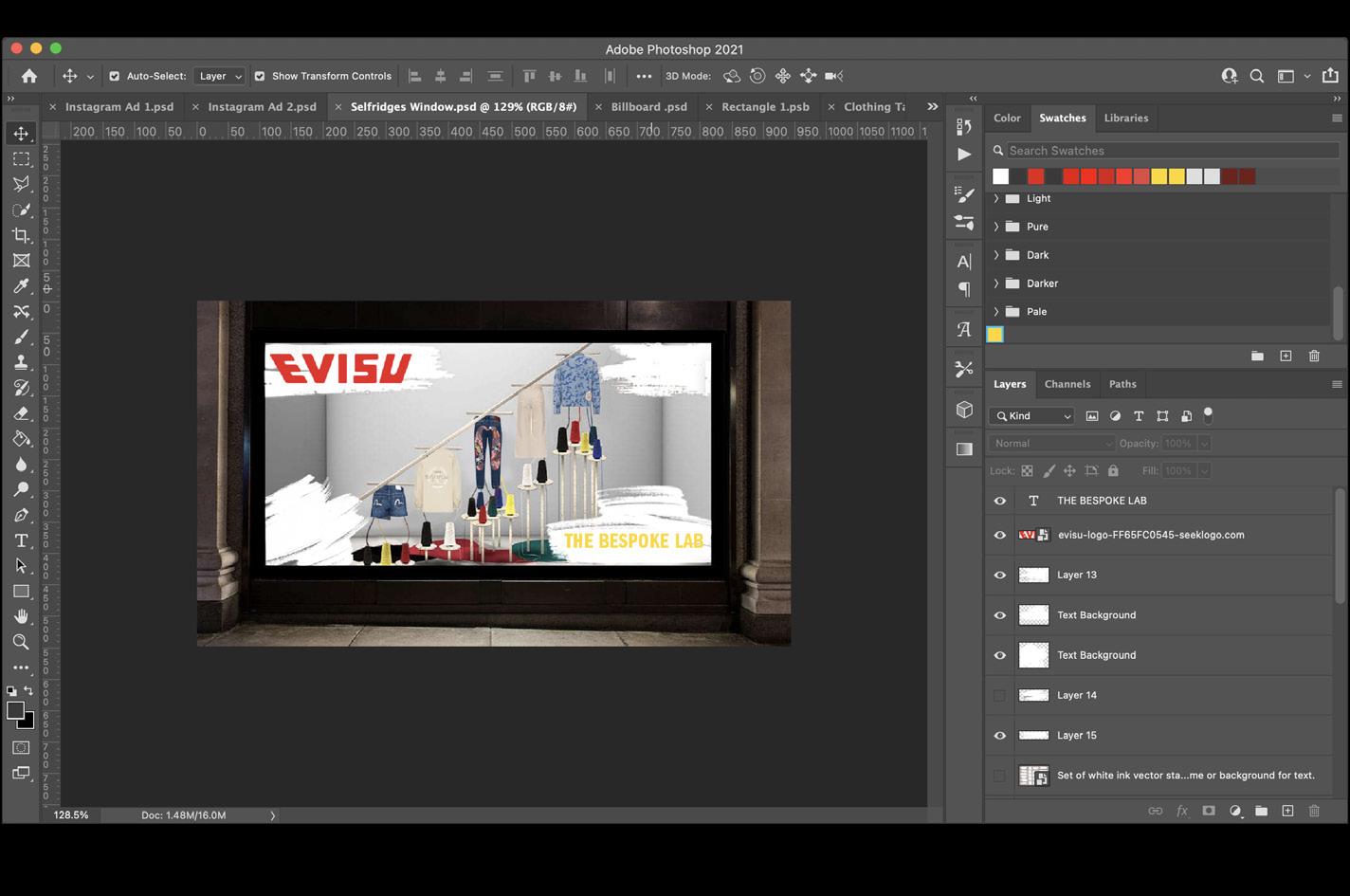Select the Frame tool
Viewport: 1350px width, 896px height.
point(21,261)
